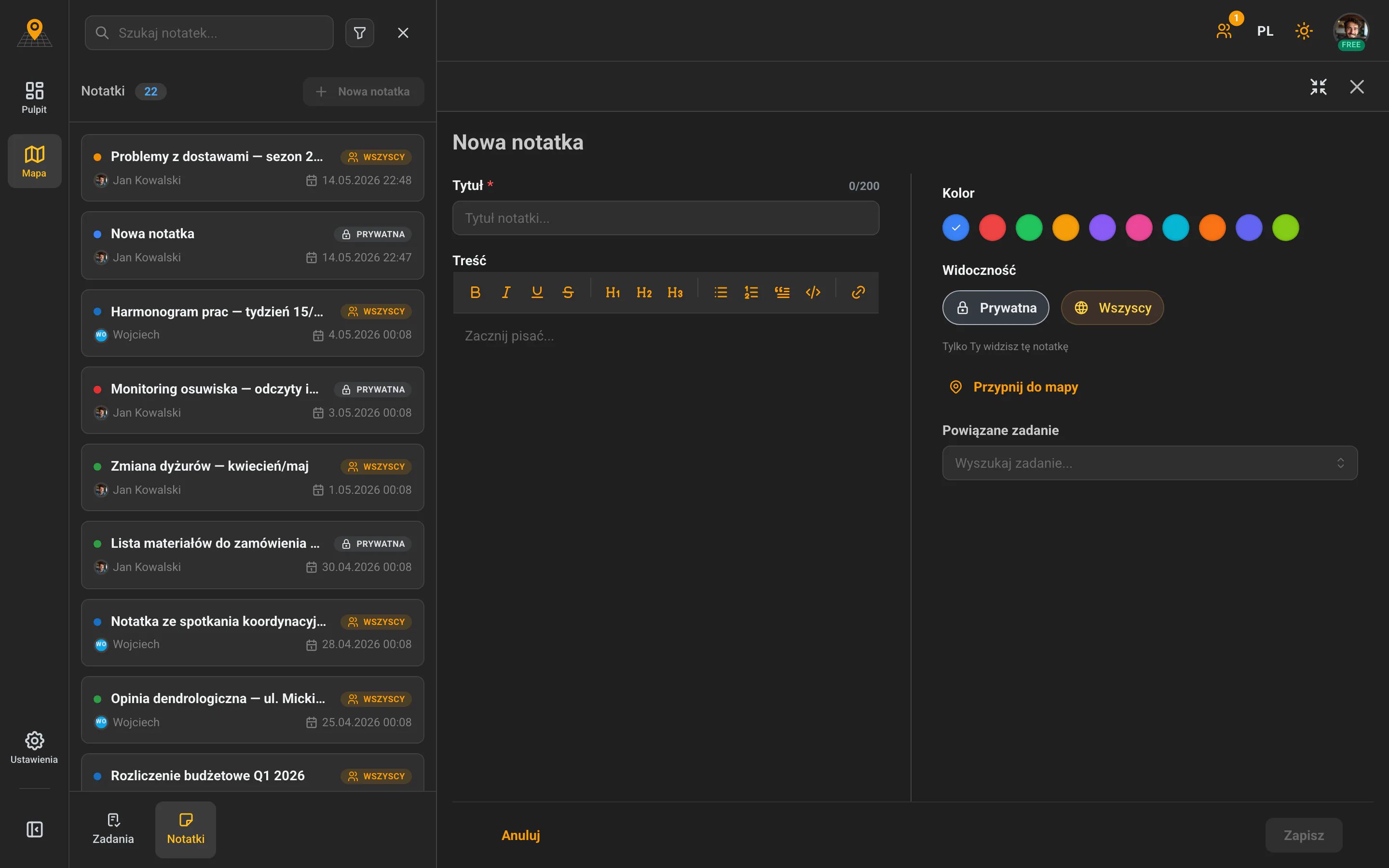Close the Nowa notatka editor

(1357, 87)
